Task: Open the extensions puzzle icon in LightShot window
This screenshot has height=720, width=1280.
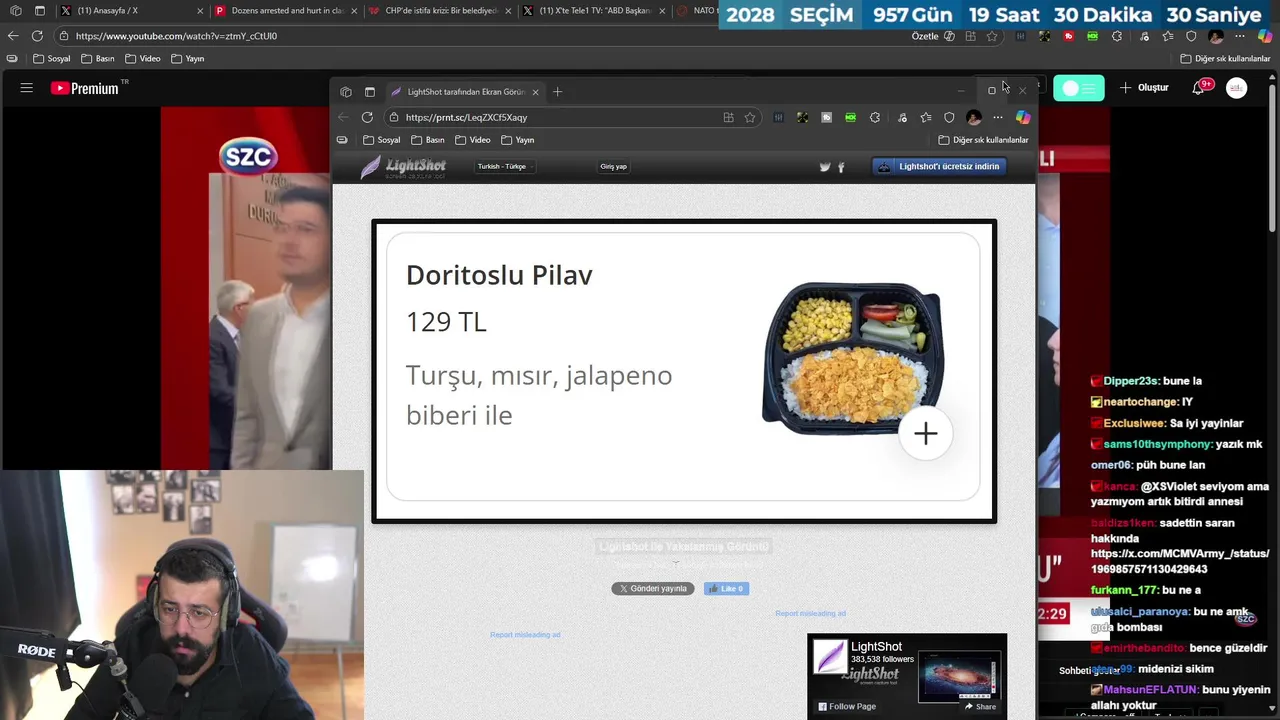Action: click(875, 117)
